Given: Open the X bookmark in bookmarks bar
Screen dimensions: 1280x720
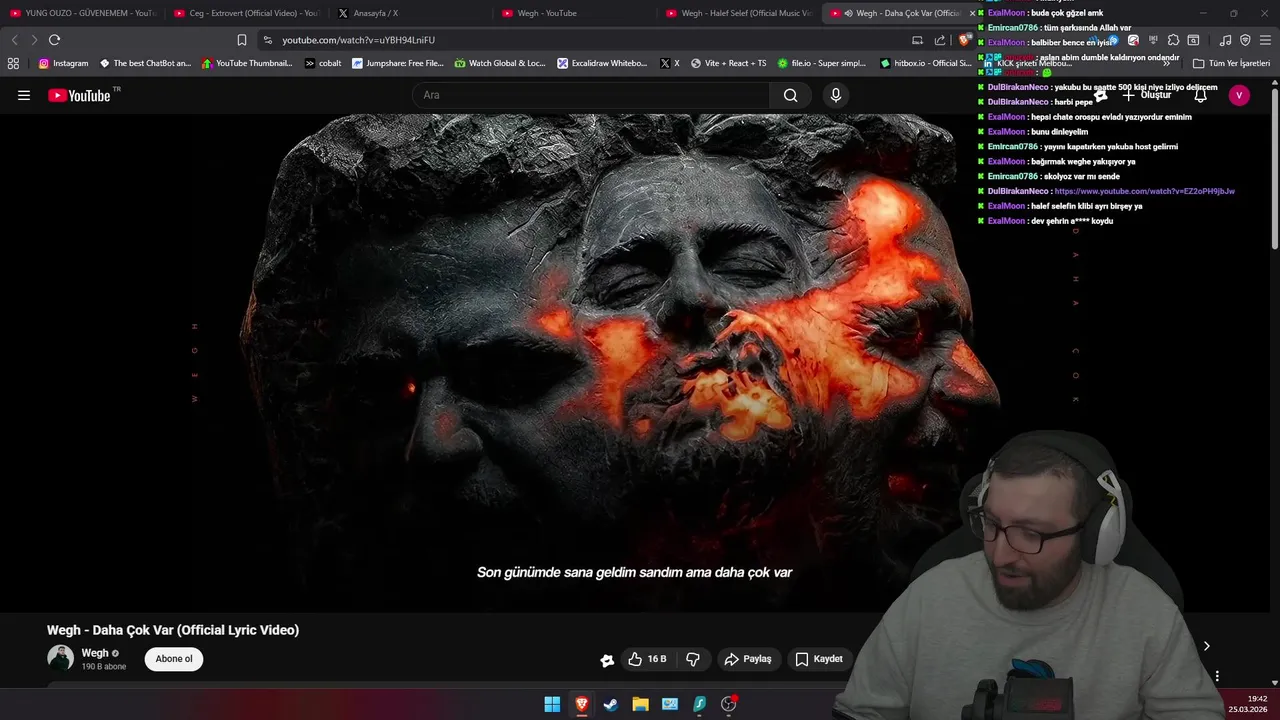Looking at the screenshot, I should (x=670, y=63).
